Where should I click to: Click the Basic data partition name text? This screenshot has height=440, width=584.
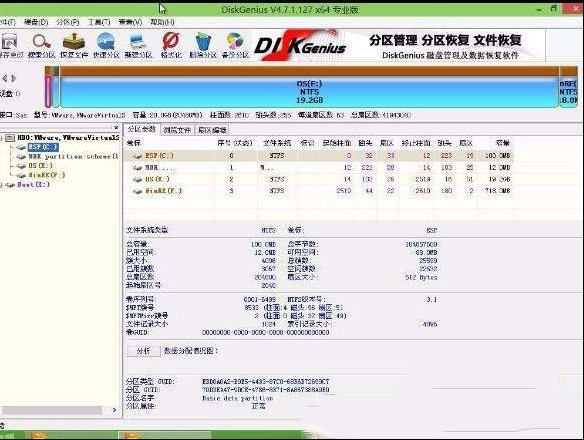(238, 398)
